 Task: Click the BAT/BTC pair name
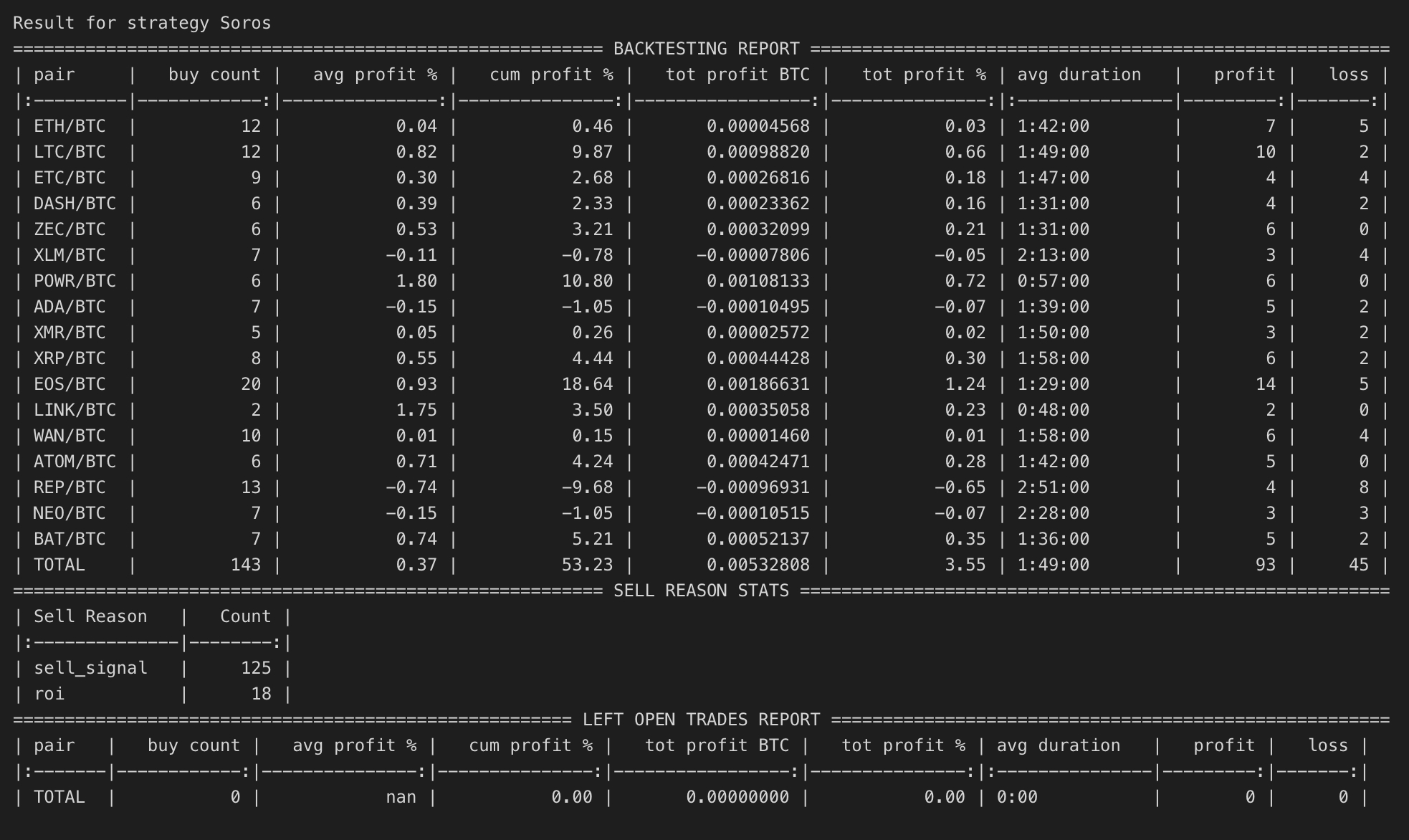pyautogui.click(x=70, y=539)
